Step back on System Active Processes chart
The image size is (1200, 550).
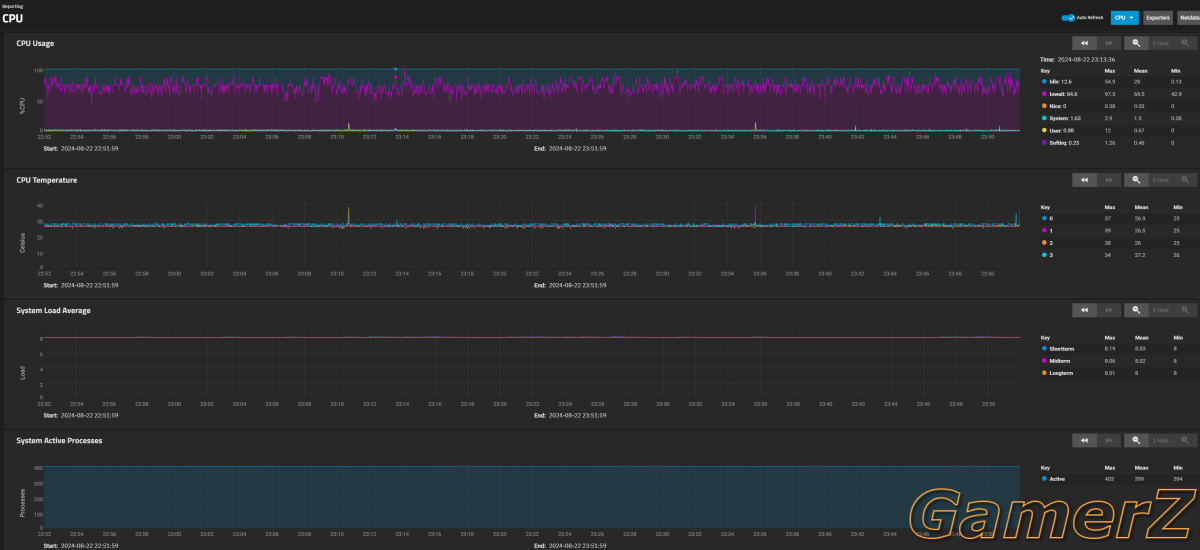click(1082, 440)
